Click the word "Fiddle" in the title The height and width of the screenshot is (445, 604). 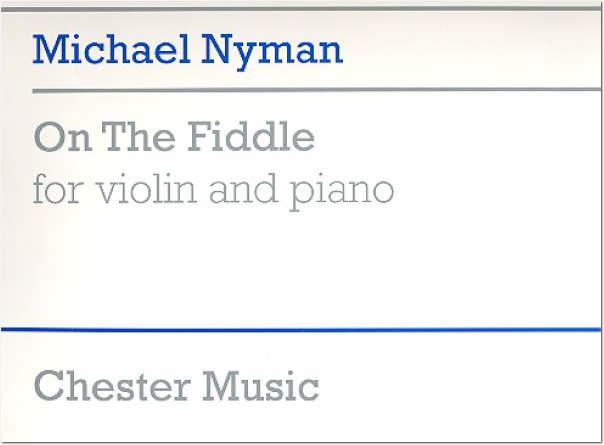click(x=251, y=137)
